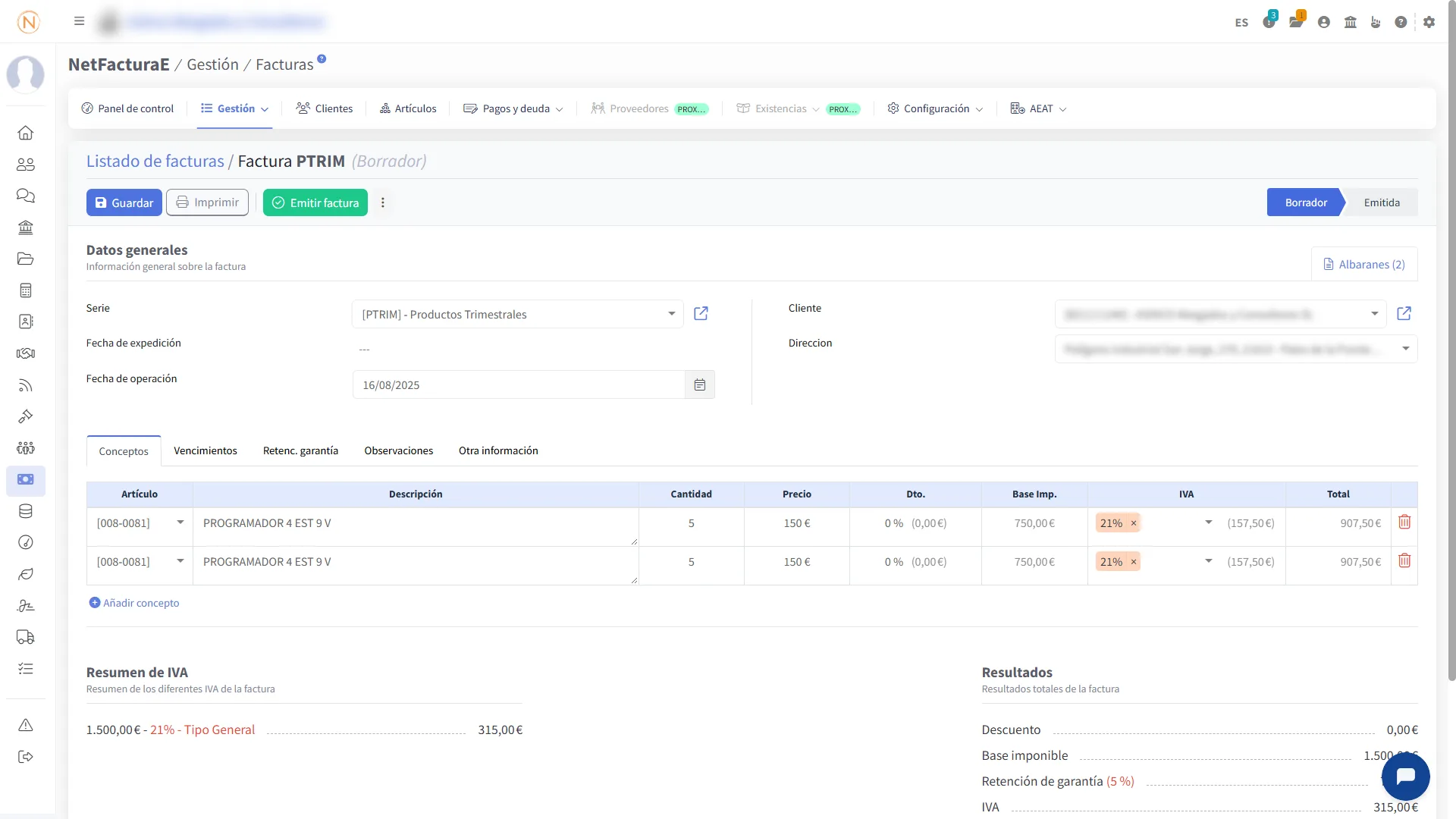Open Serie details external link icon

701,314
